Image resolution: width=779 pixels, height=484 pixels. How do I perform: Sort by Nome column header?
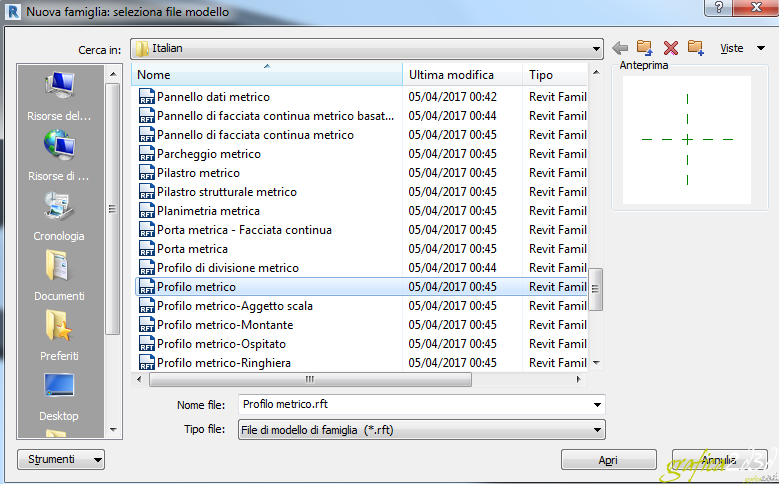[x=267, y=75]
